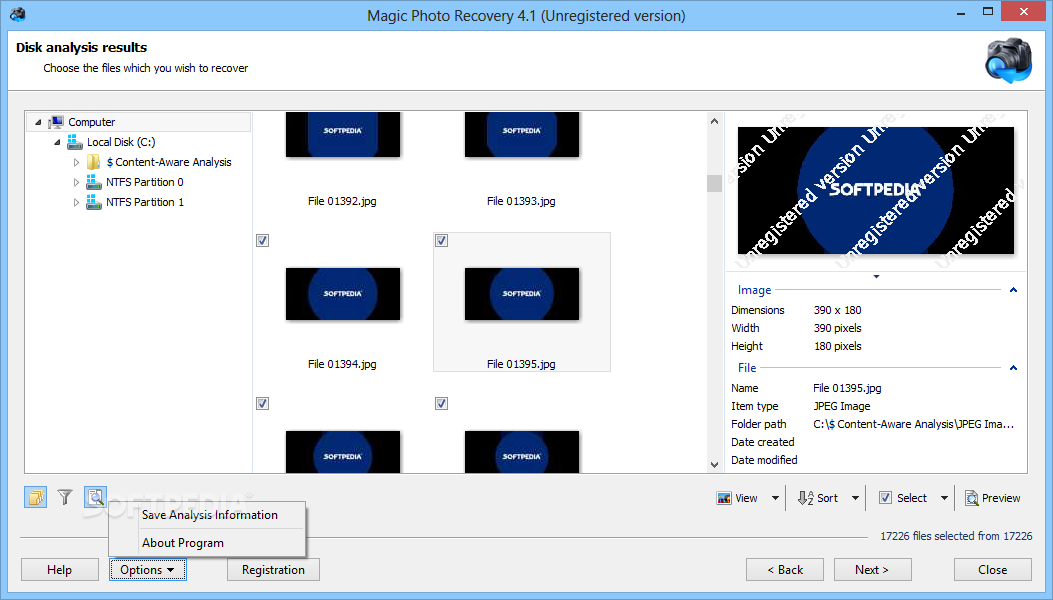Image resolution: width=1053 pixels, height=600 pixels.
Task: Choose About Program menu entry
Action: pyautogui.click(x=183, y=543)
